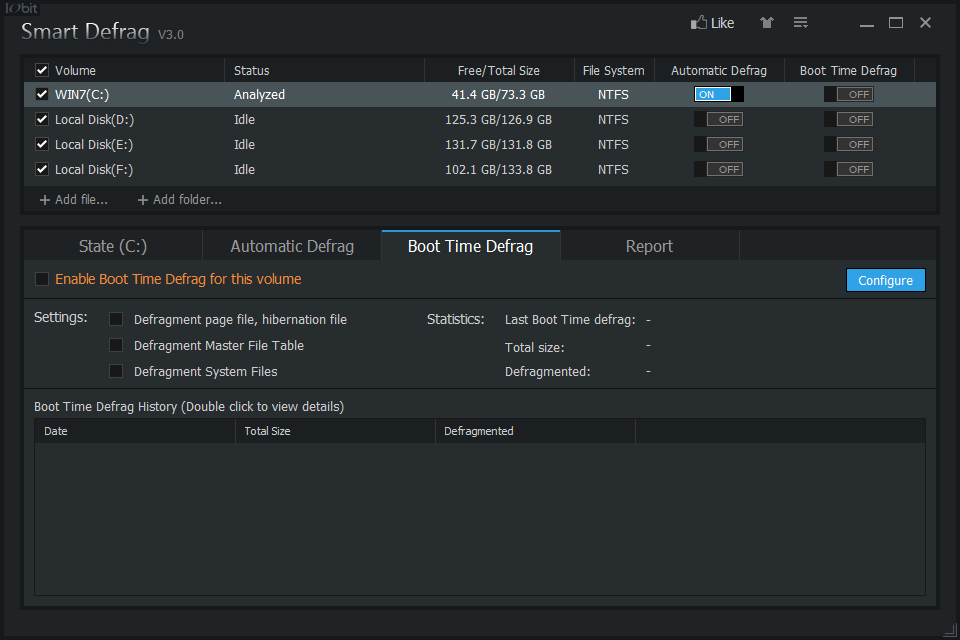Select the Boot Time Defrag tab
This screenshot has width=960, height=640.
pos(470,246)
